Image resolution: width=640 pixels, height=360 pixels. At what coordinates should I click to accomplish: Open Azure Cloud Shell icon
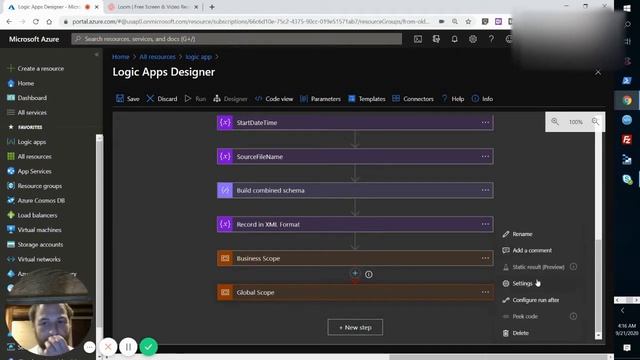[418, 39]
